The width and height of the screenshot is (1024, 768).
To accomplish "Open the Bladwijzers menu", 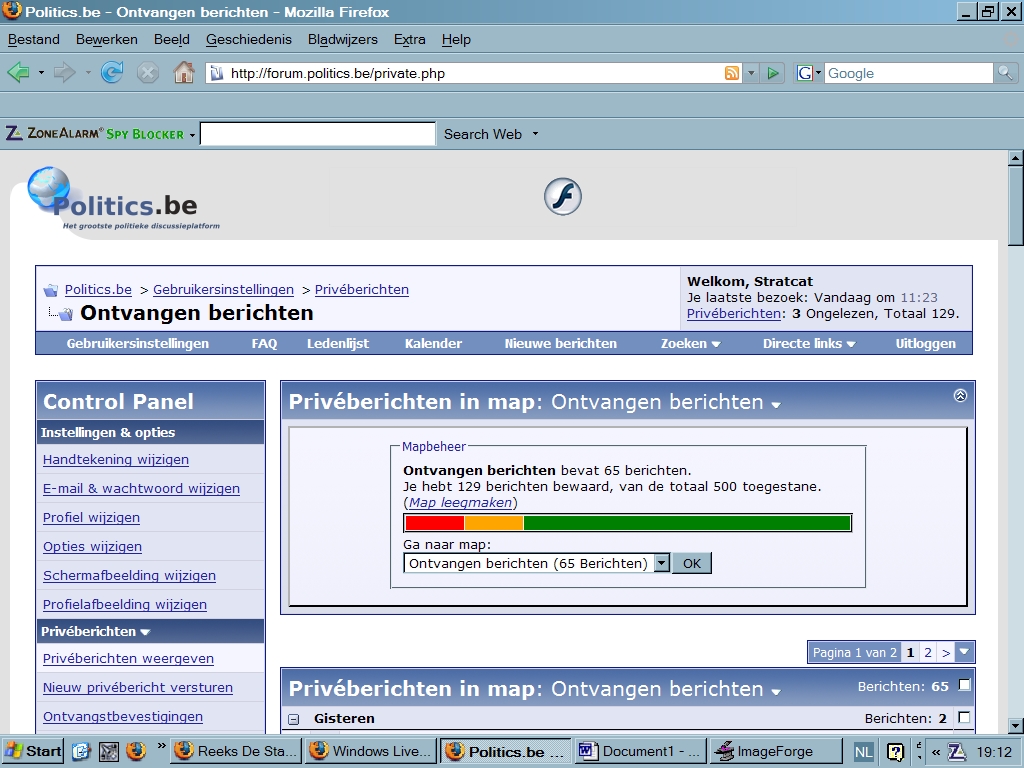I will coord(342,39).
